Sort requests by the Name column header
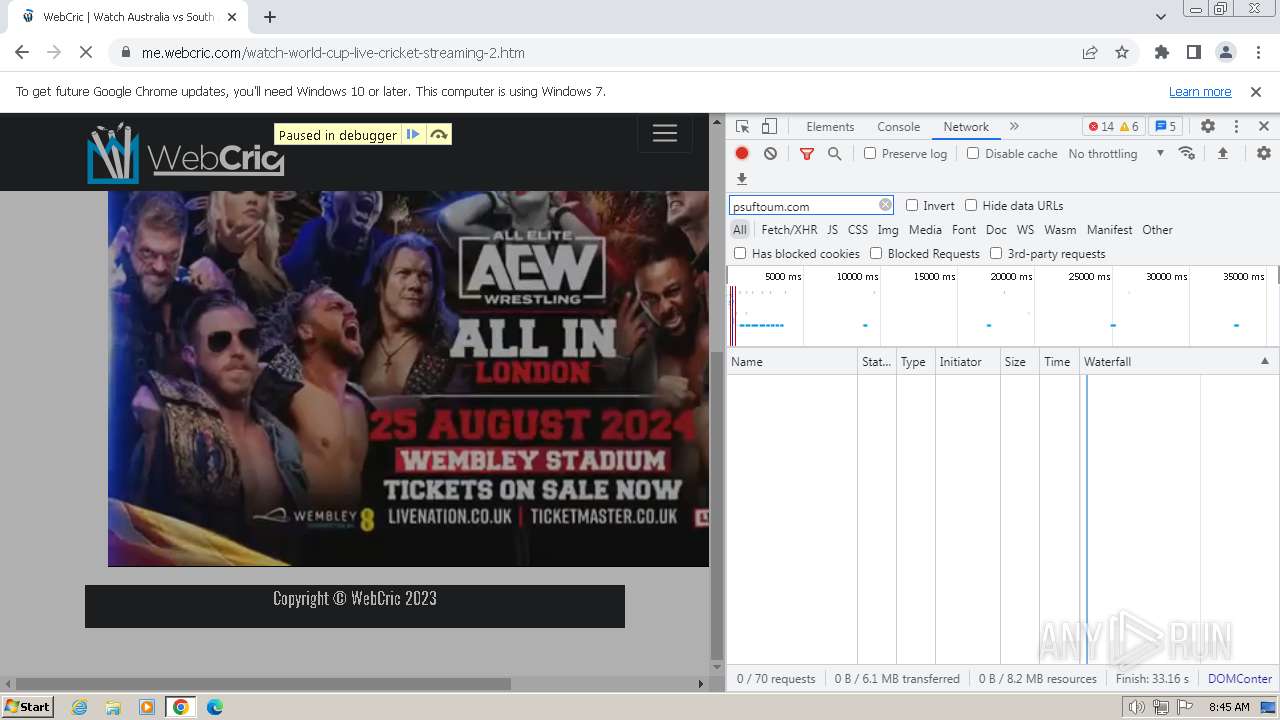The width and height of the screenshot is (1280, 720). 792,361
